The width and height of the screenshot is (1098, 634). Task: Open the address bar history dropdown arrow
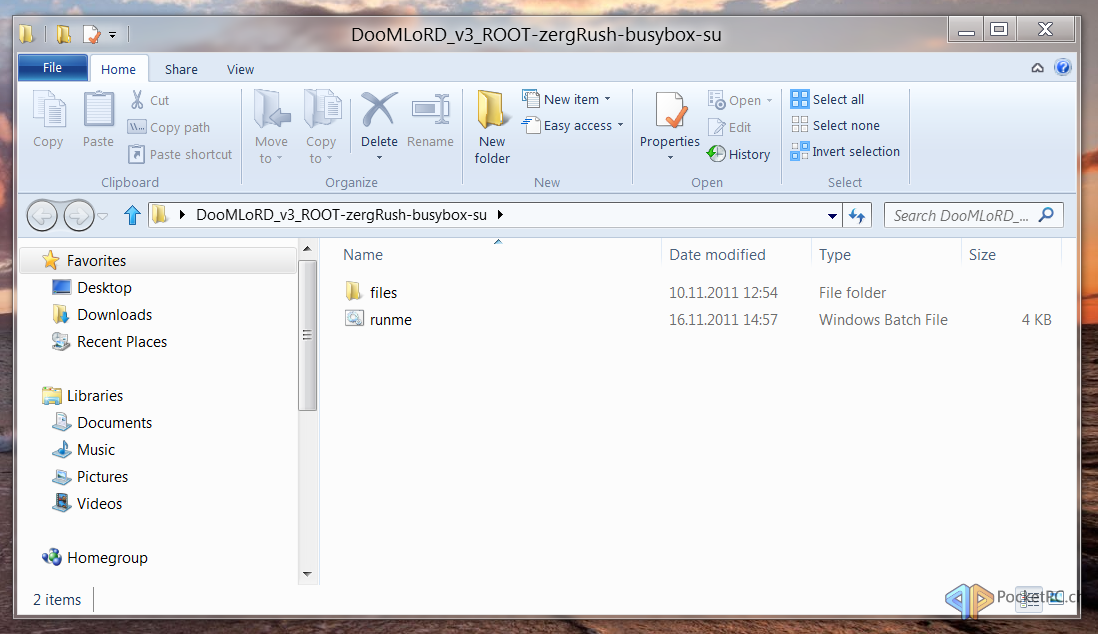tap(831, 214)
